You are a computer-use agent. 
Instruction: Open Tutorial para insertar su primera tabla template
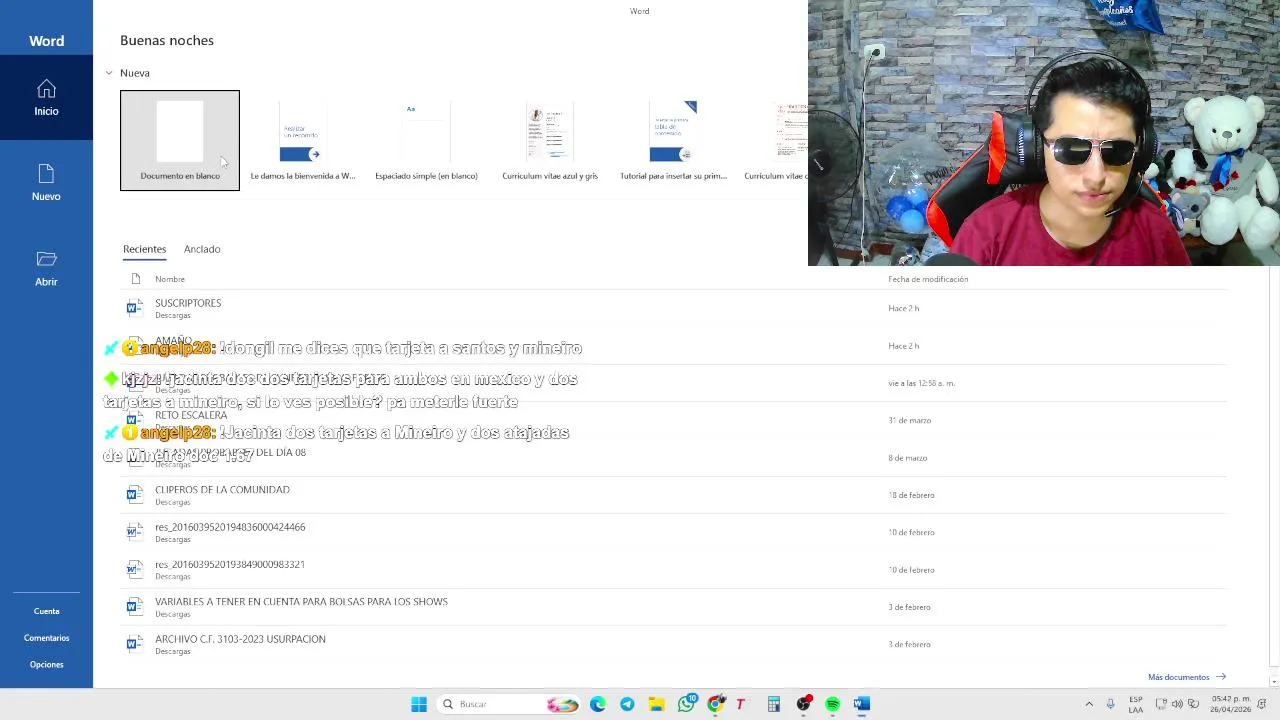(x=673, y=140)
